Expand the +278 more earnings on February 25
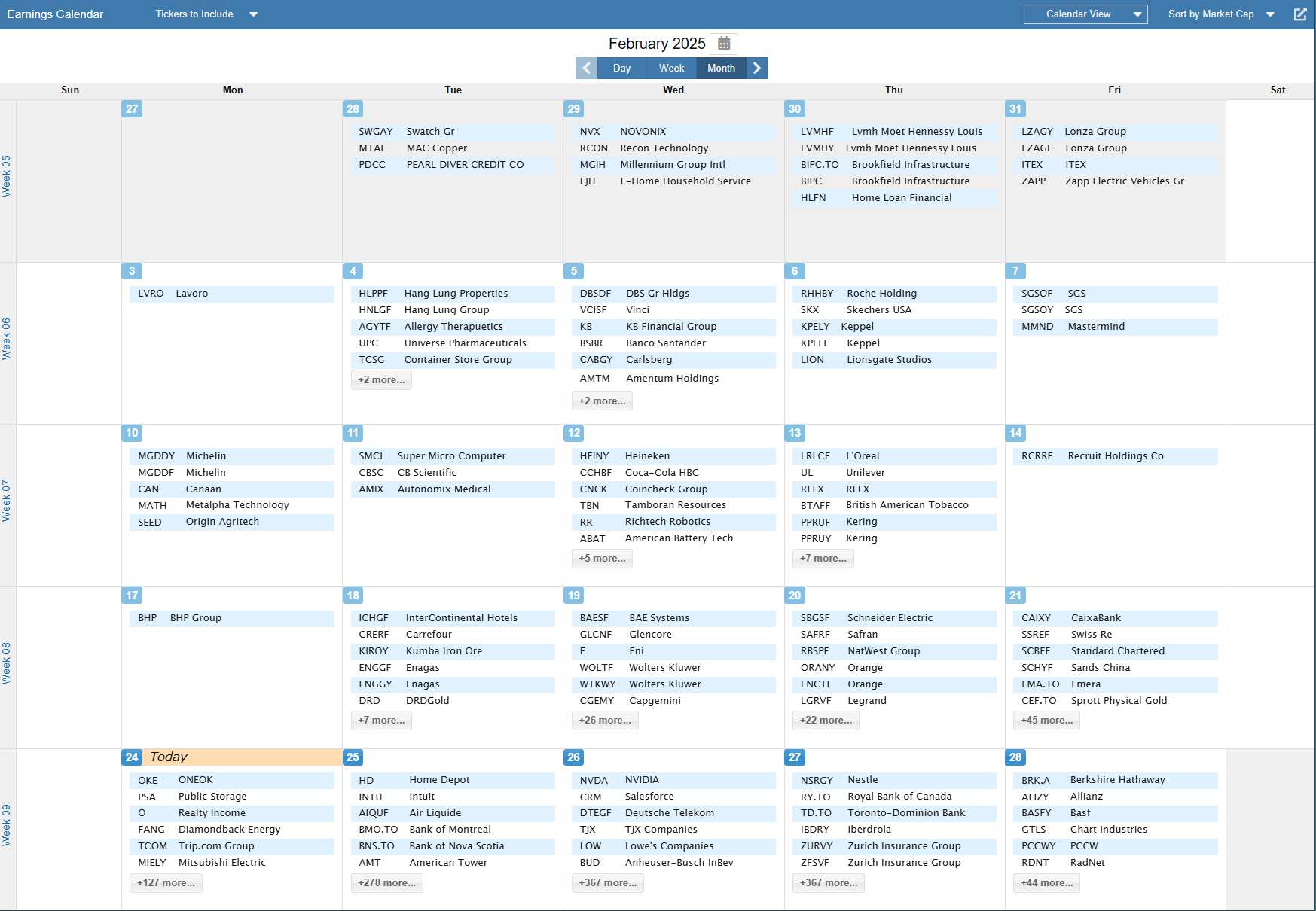This screenshot has width=1316, height=911. click(387, 882)
